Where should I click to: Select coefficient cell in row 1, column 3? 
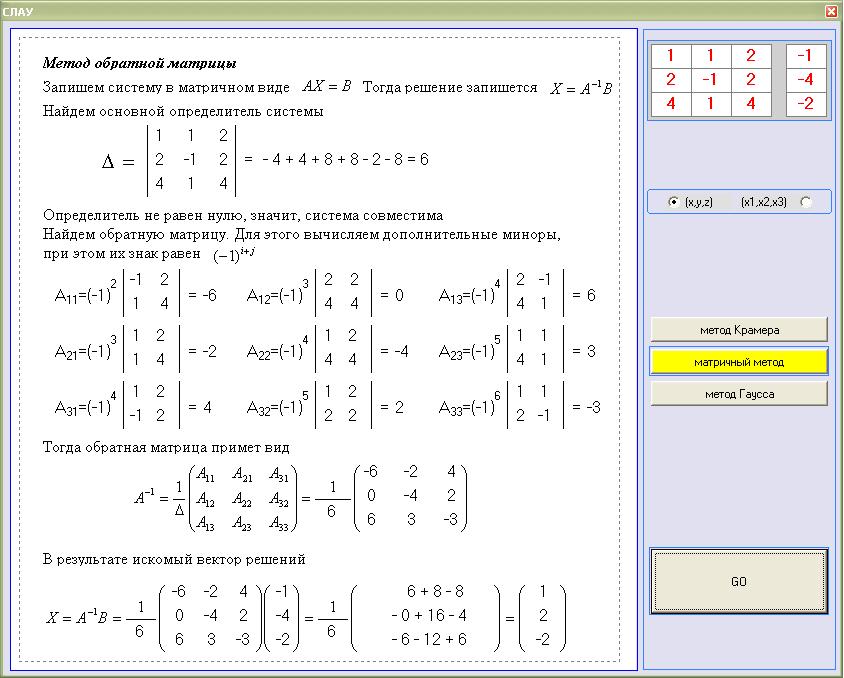tap(750, 56)
